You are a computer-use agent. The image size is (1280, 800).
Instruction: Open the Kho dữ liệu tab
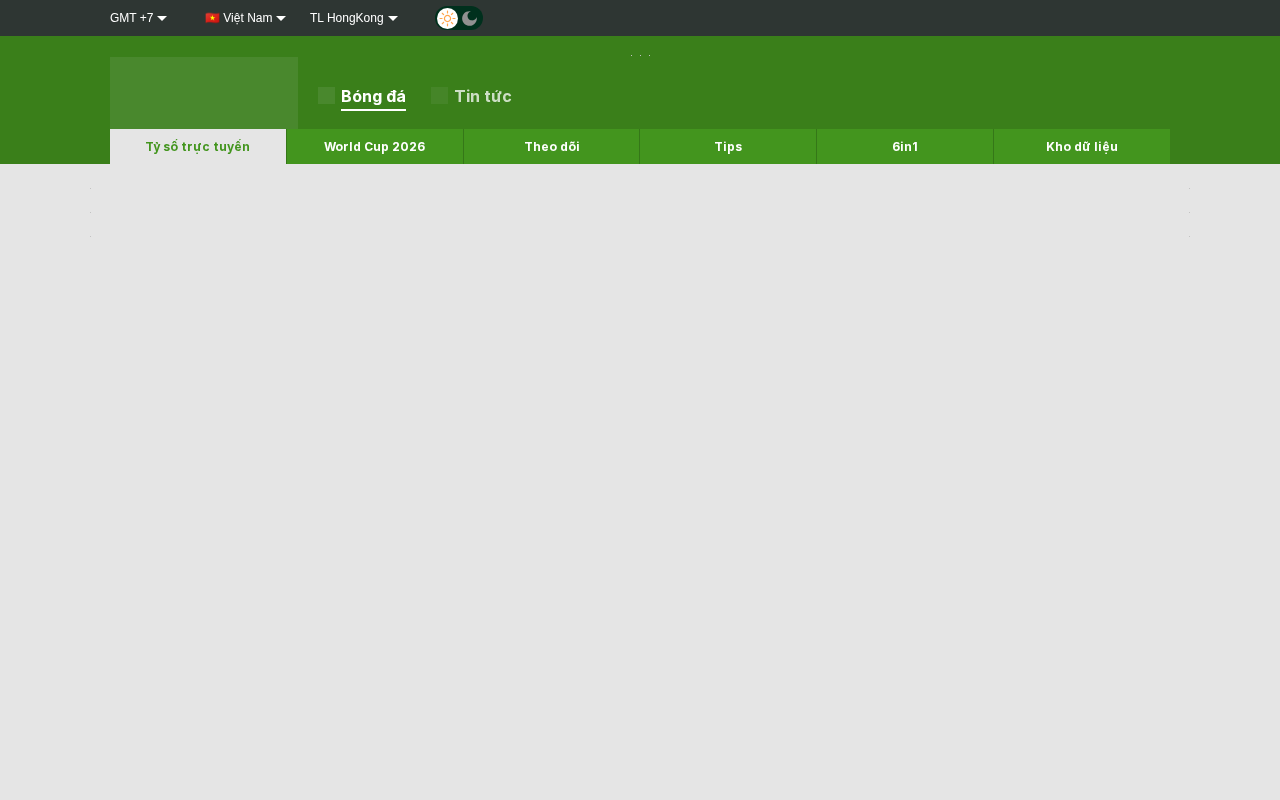point(1082,146)
